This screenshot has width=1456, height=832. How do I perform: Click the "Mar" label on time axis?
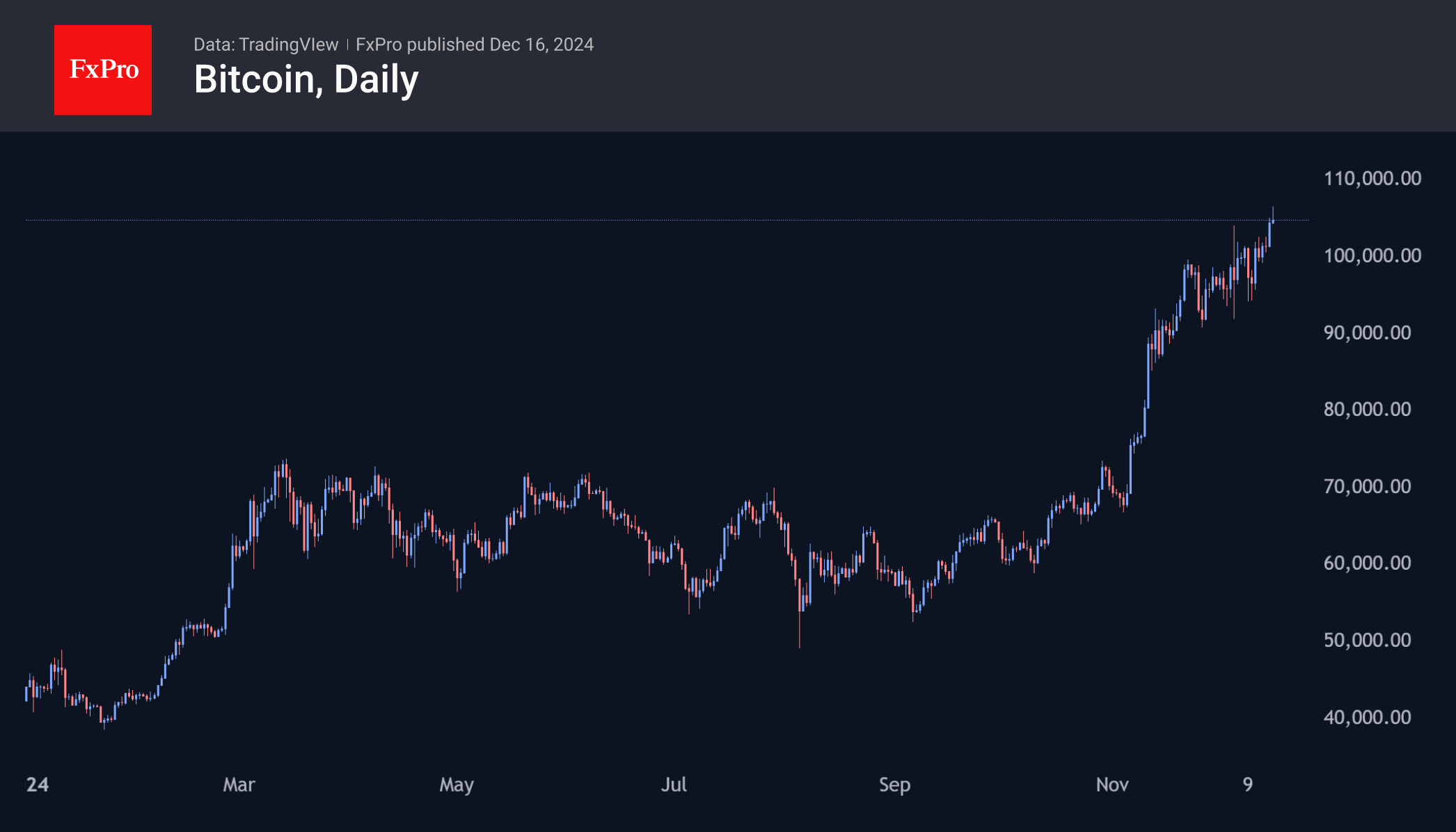tap(239, 785)
